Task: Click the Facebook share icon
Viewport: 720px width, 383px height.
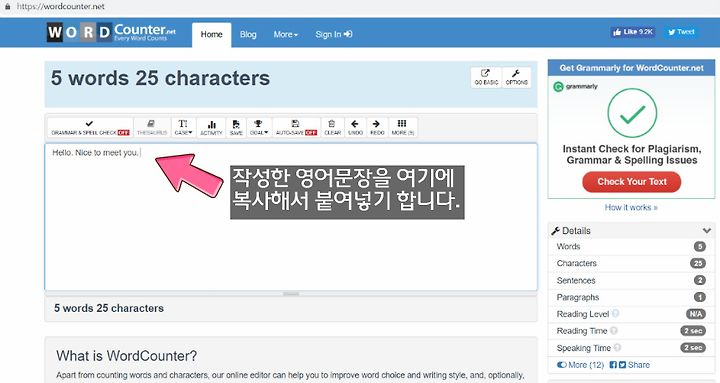Action: click(x=613, y=365)
